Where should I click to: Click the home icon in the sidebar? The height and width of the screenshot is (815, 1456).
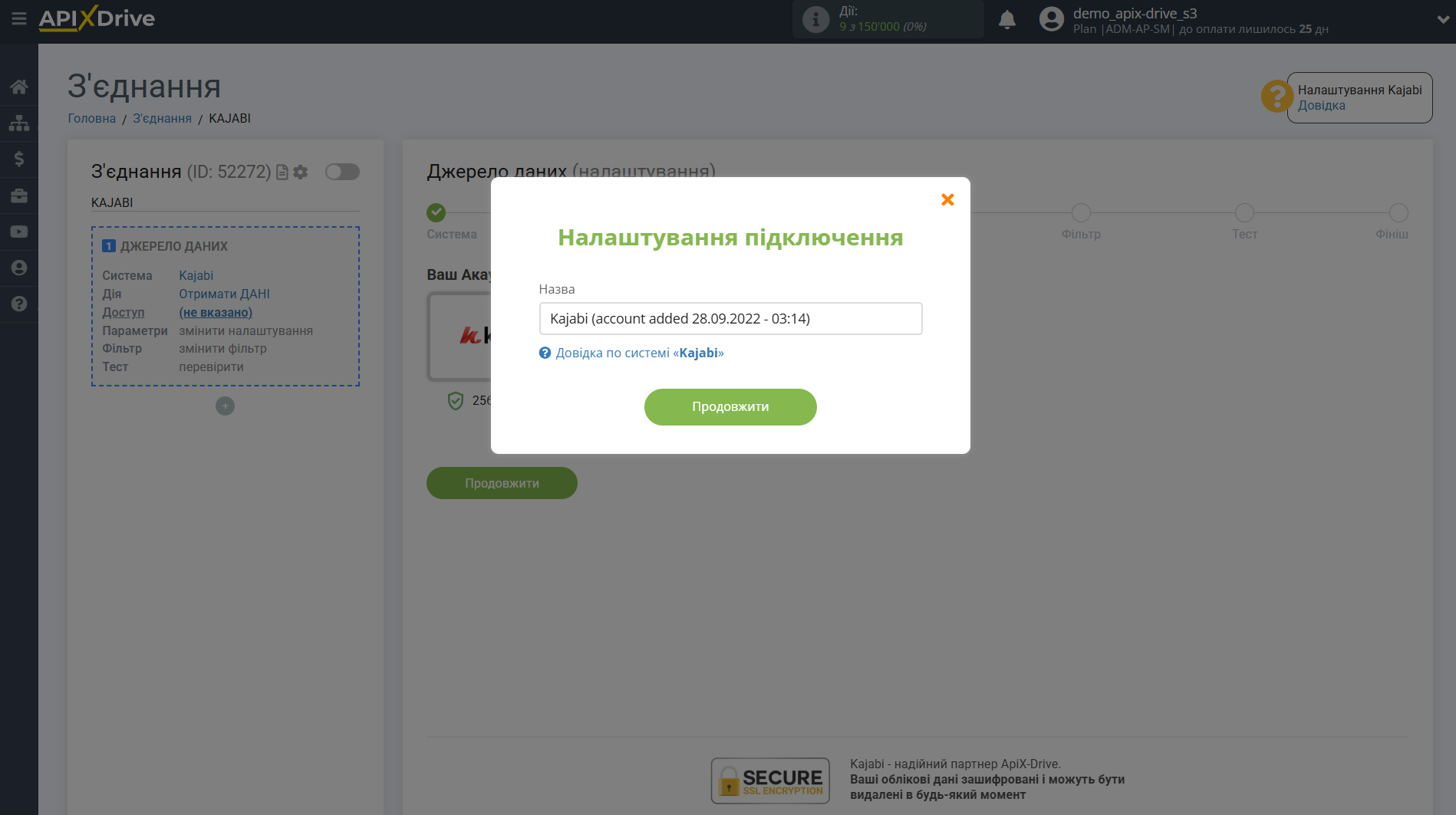click(19, 87)
